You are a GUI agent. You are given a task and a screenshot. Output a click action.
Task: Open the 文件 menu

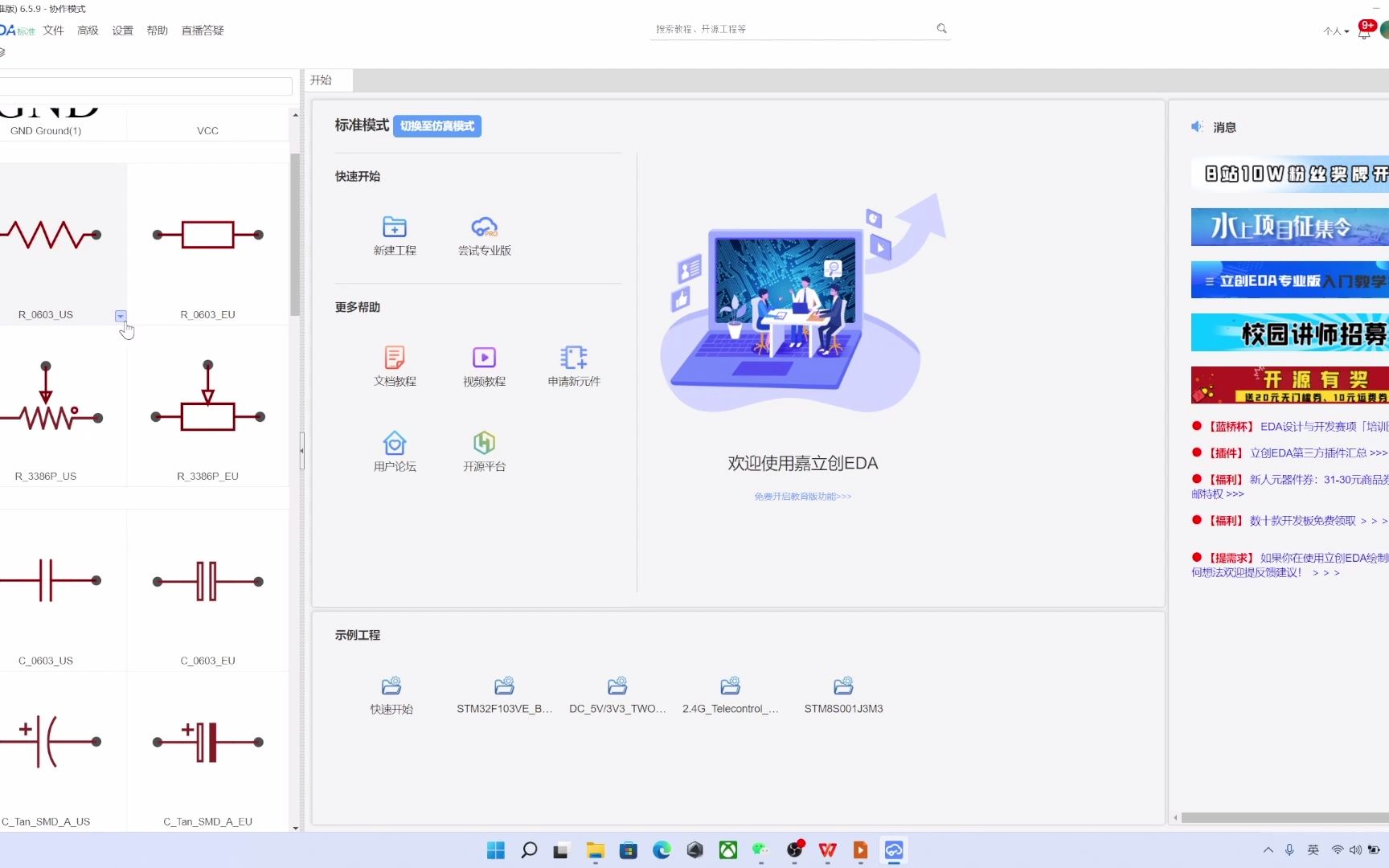click(x=53, y=31)
